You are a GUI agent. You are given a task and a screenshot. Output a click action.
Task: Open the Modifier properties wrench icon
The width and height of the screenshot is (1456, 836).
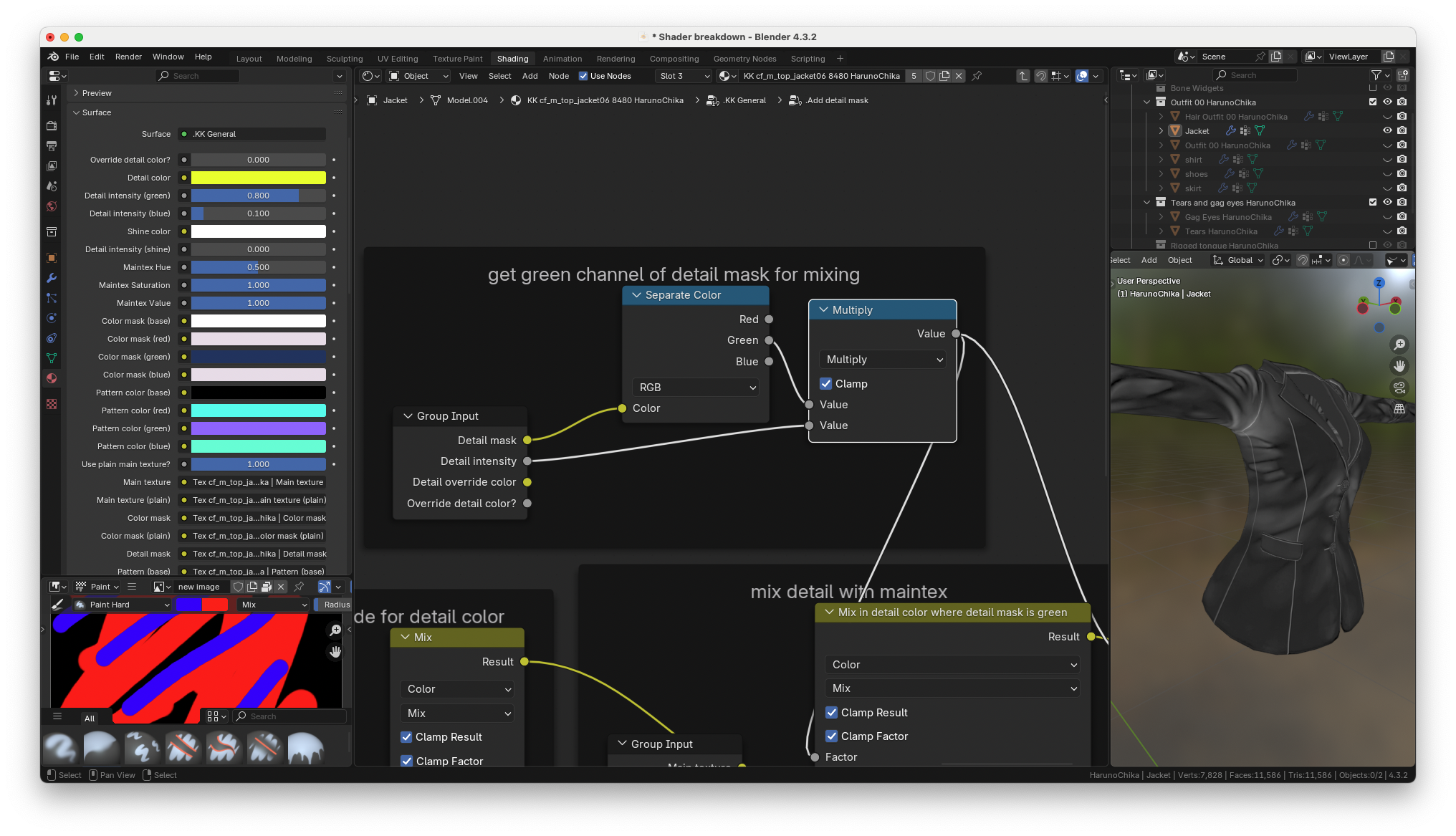coord(52,278)
